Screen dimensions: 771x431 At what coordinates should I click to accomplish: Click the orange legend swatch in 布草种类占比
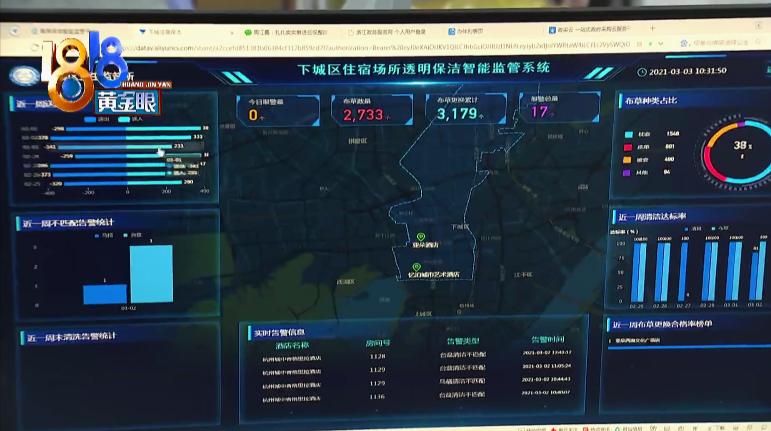pyautogui.click(x=627, y=160)
